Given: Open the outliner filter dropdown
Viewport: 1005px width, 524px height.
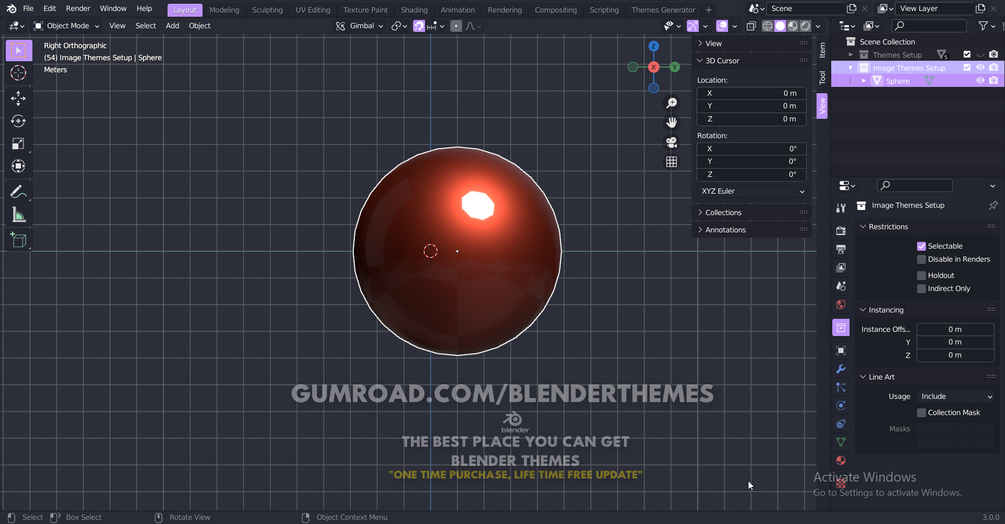Looking at the screenshot, I should (986, 26).
